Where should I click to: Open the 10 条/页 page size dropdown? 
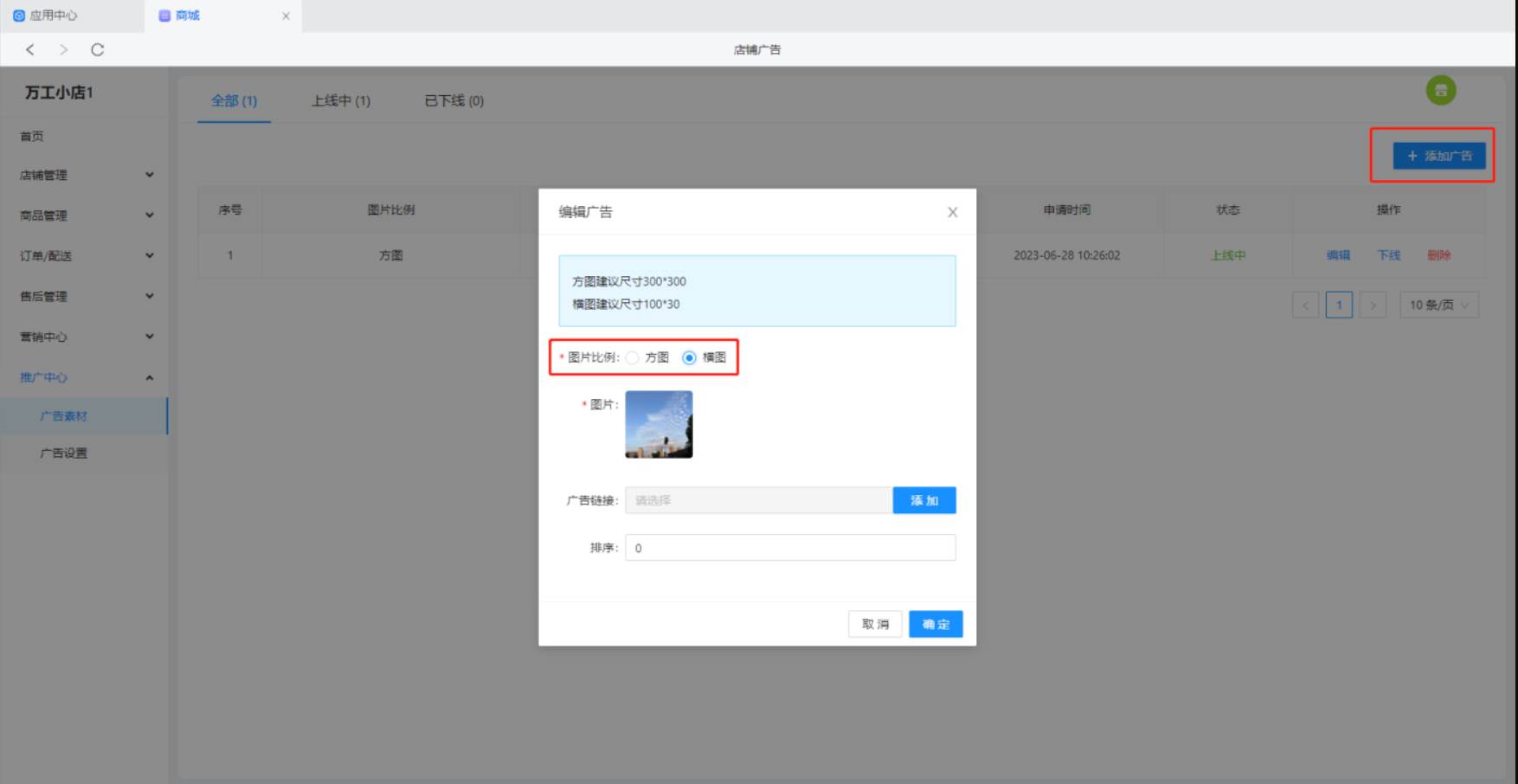(x=1438, y=305)
